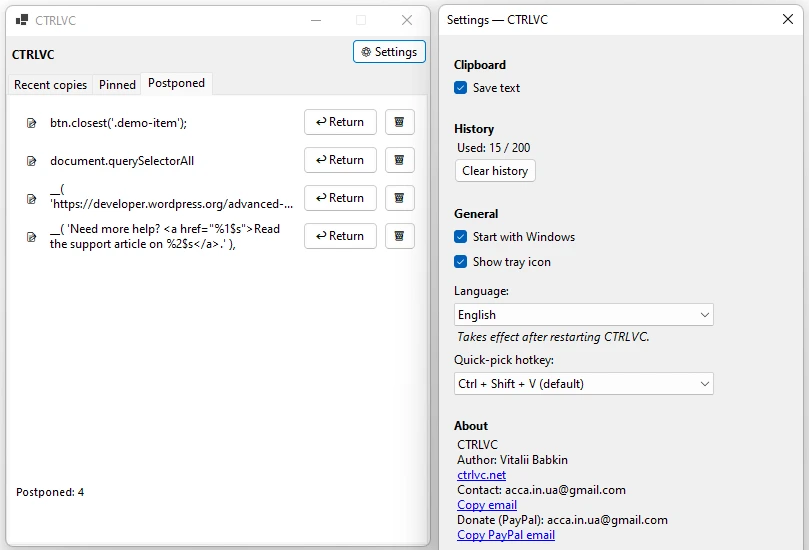
Task: Disable Start with Windows
Action: tap(461, 237)
